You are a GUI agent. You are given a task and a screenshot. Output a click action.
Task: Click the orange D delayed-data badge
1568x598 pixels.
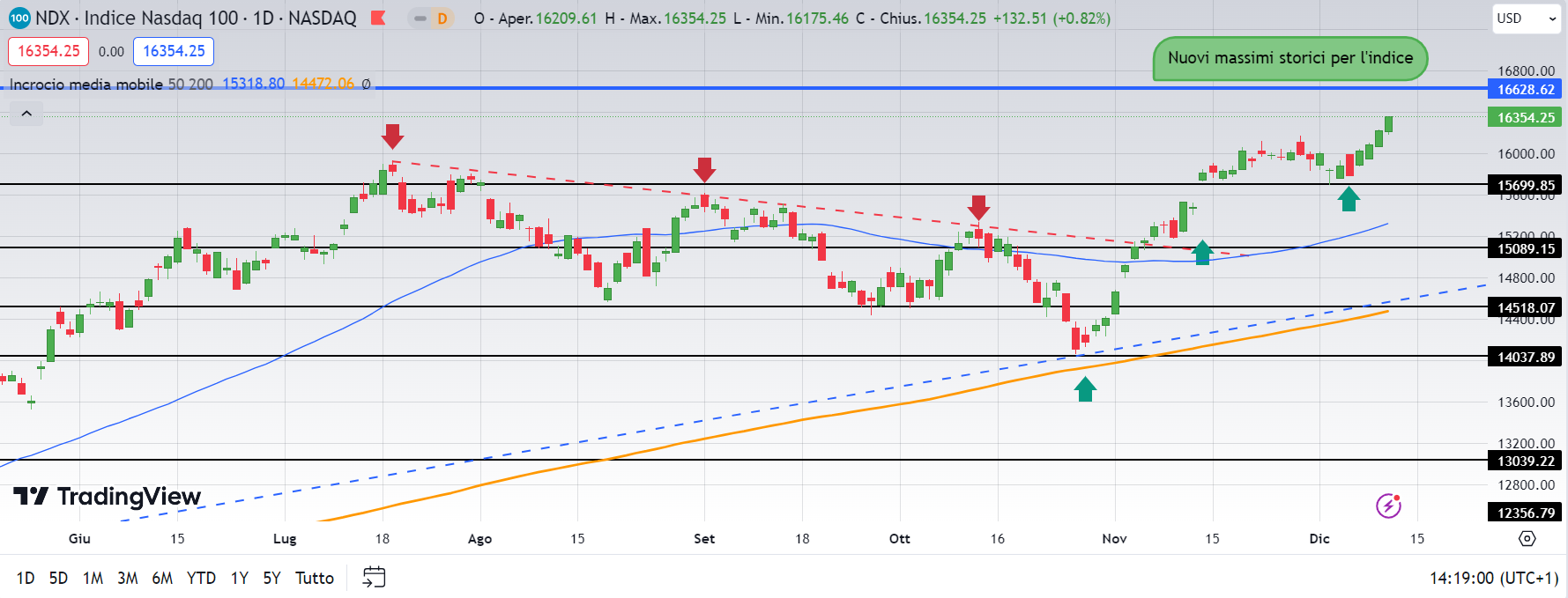(x=442, y=18)
